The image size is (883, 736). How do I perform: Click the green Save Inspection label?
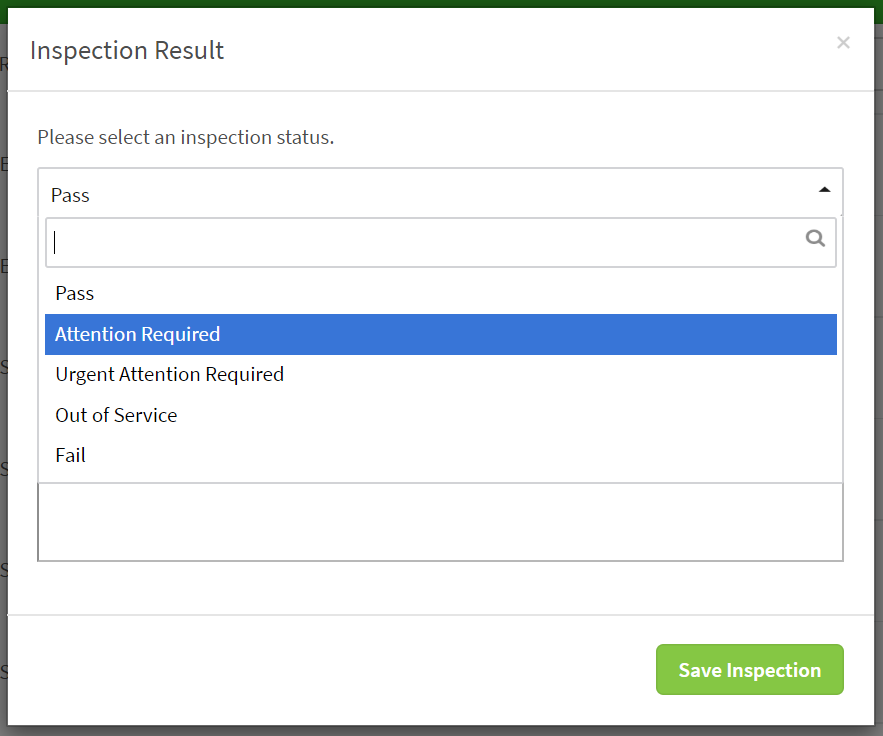pos(749,669)
